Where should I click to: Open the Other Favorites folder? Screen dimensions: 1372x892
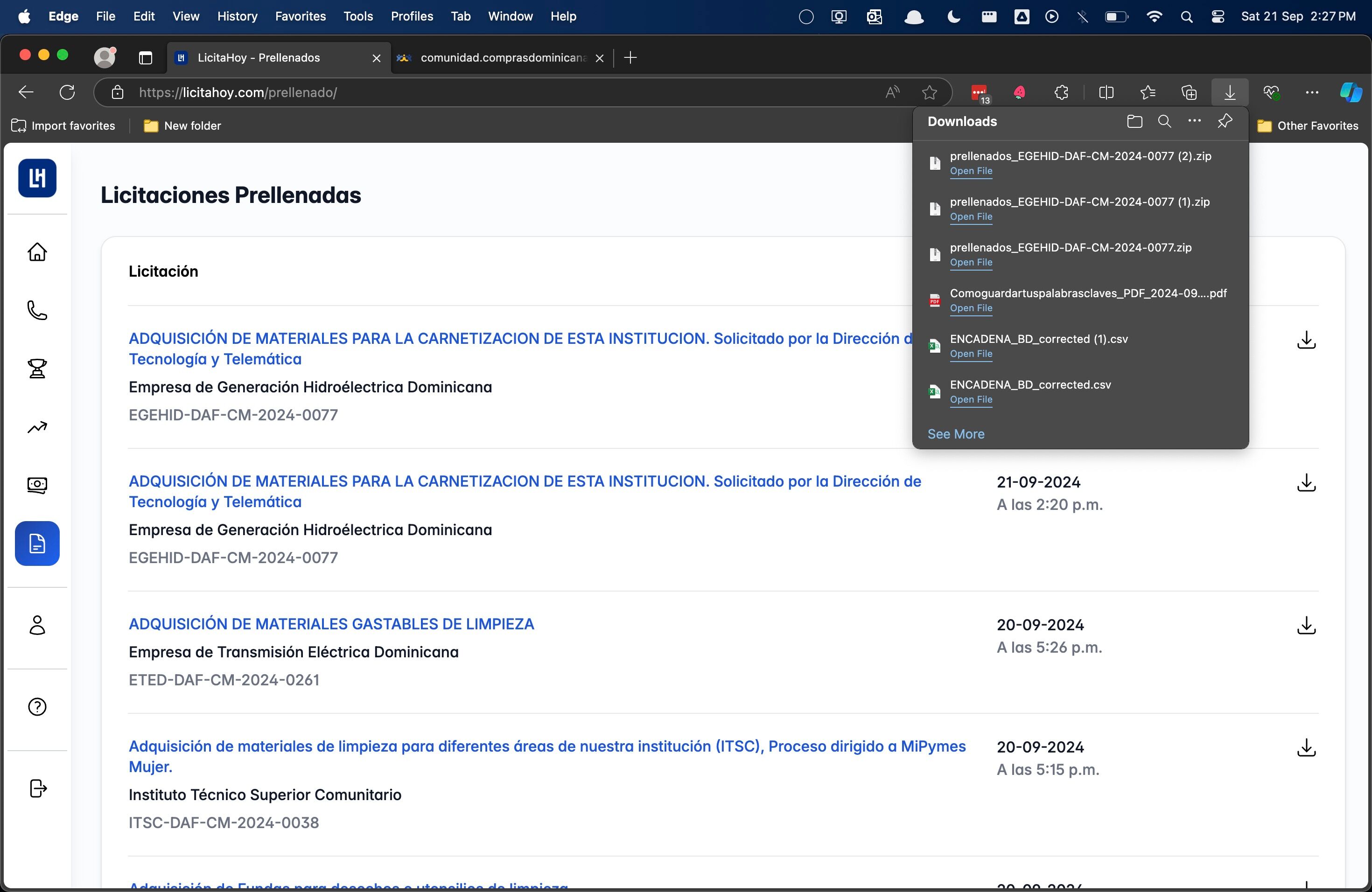coord(1308,125)
